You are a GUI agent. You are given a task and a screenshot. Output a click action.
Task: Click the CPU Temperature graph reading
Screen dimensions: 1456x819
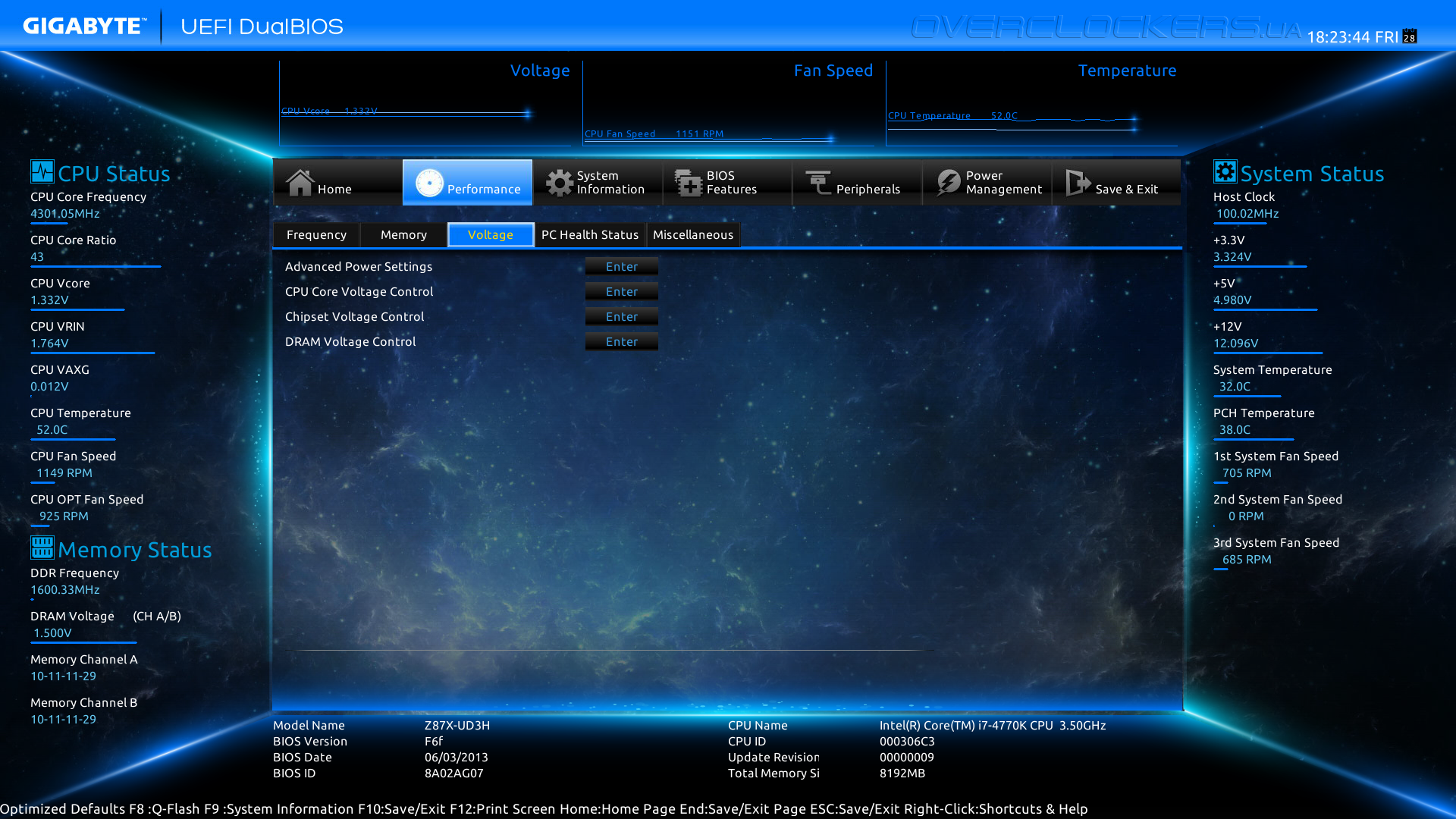pyautogui.click(x=953, y=115)
